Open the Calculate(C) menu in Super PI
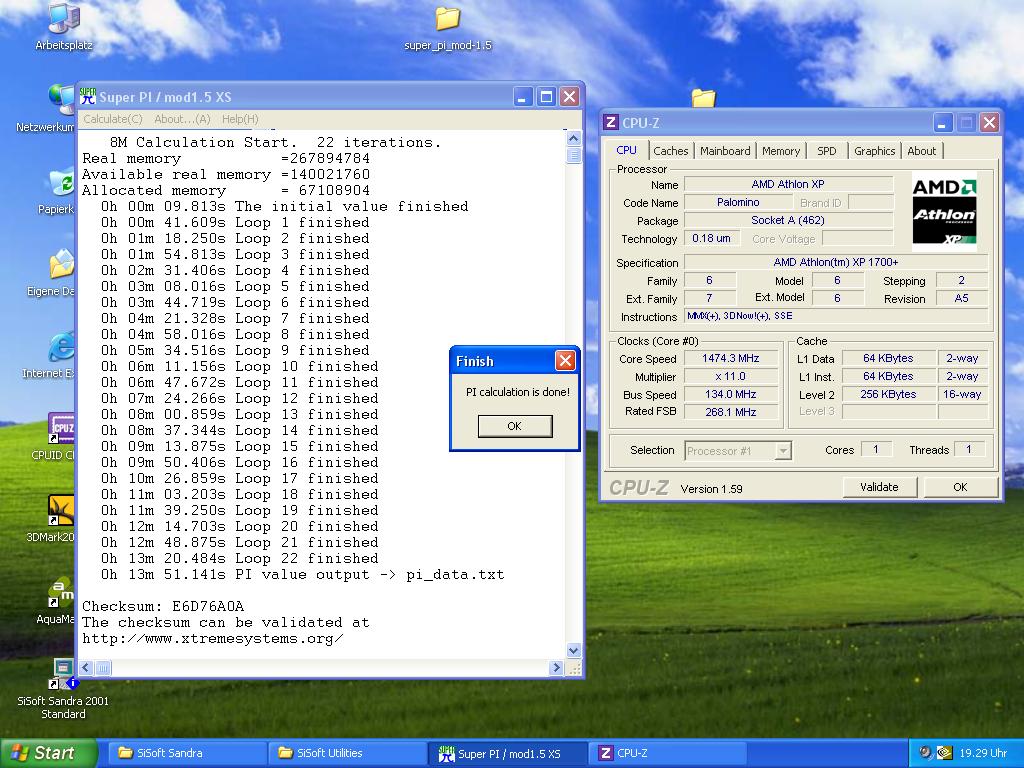This screenshot has width=1024, height=768. 112,119
